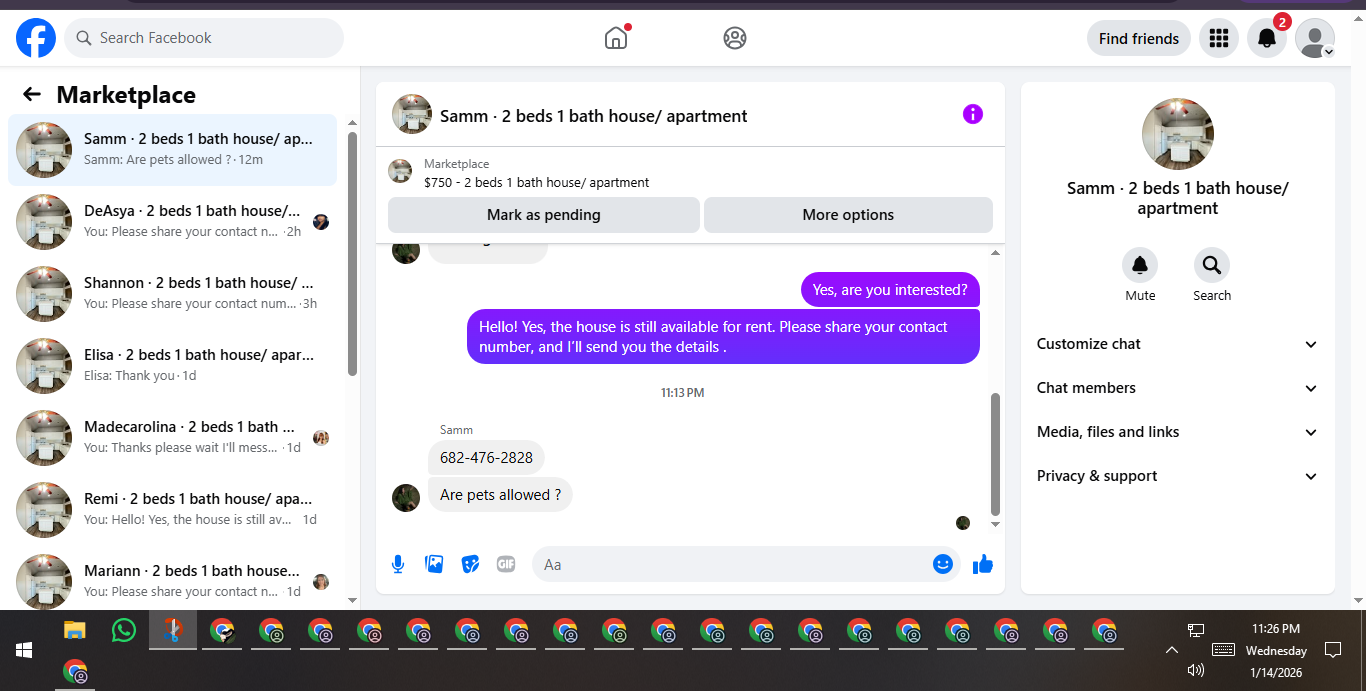The height and width of the screenshot is (691, 1366).
Task: Attach a photo using the image icon
Action: 434,564
